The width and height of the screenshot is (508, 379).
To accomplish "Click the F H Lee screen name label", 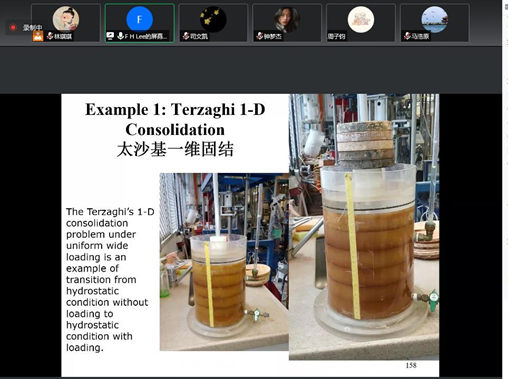I will click(x=146, y=36).
